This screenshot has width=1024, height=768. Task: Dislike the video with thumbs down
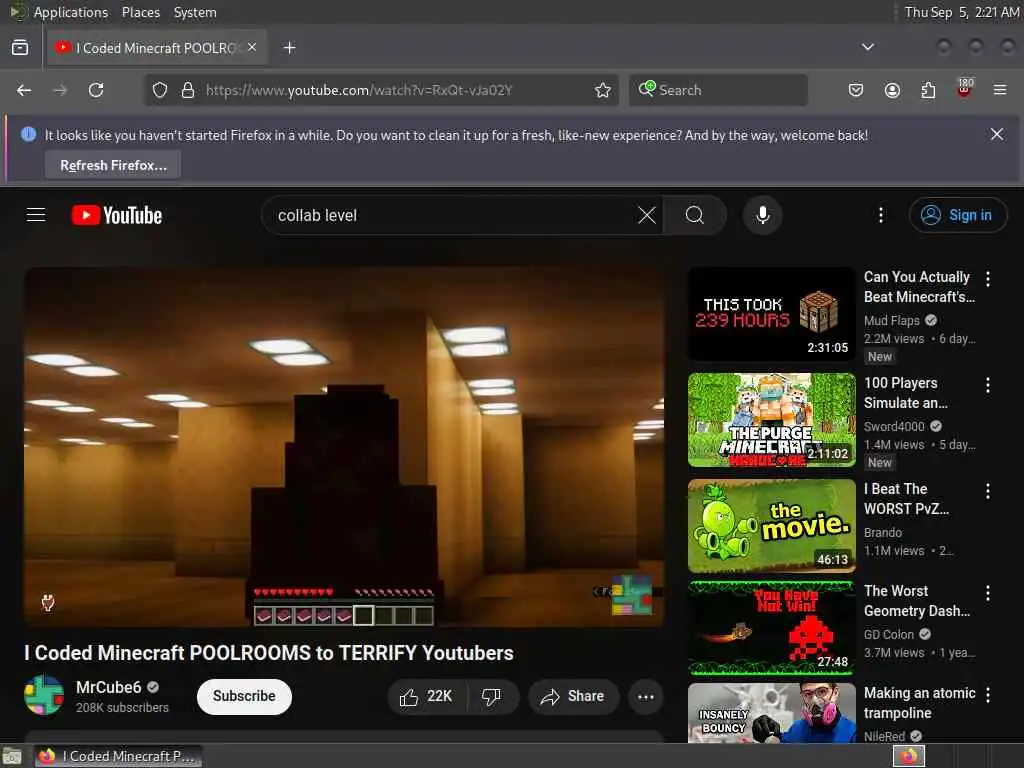coord(492,697)
